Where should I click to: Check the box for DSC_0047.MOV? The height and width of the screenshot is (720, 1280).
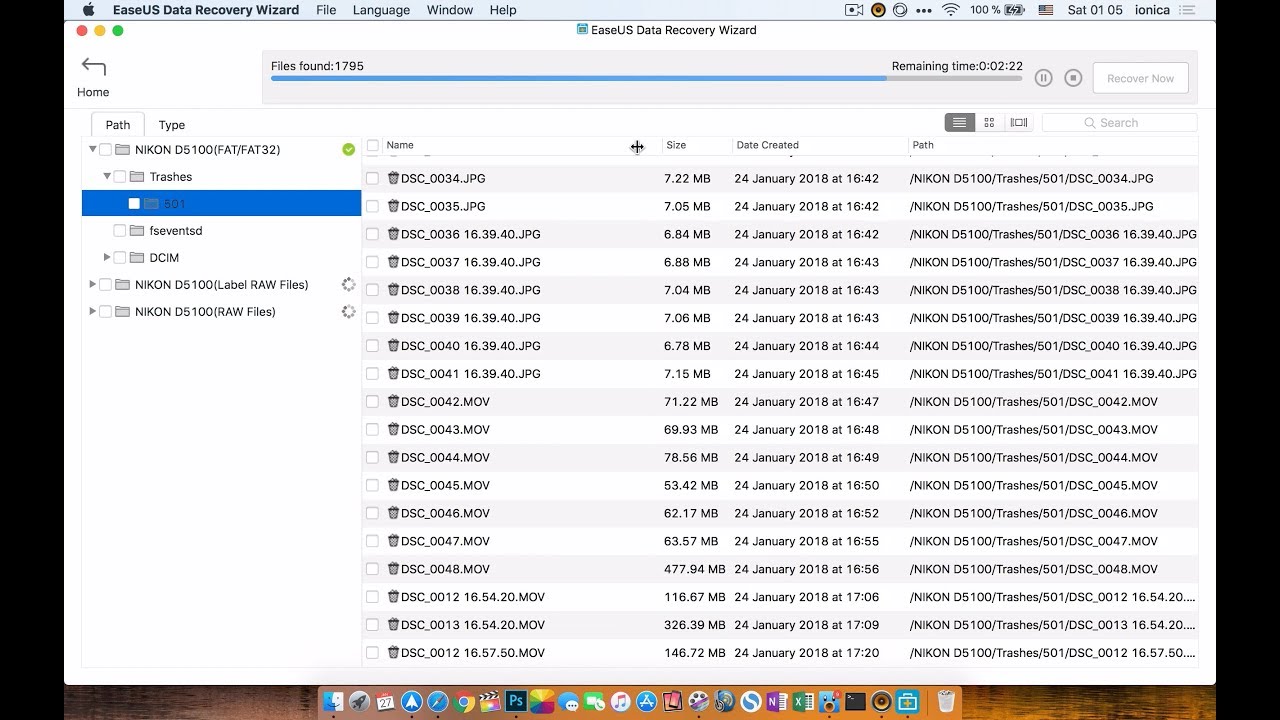[x=372, y=541]
